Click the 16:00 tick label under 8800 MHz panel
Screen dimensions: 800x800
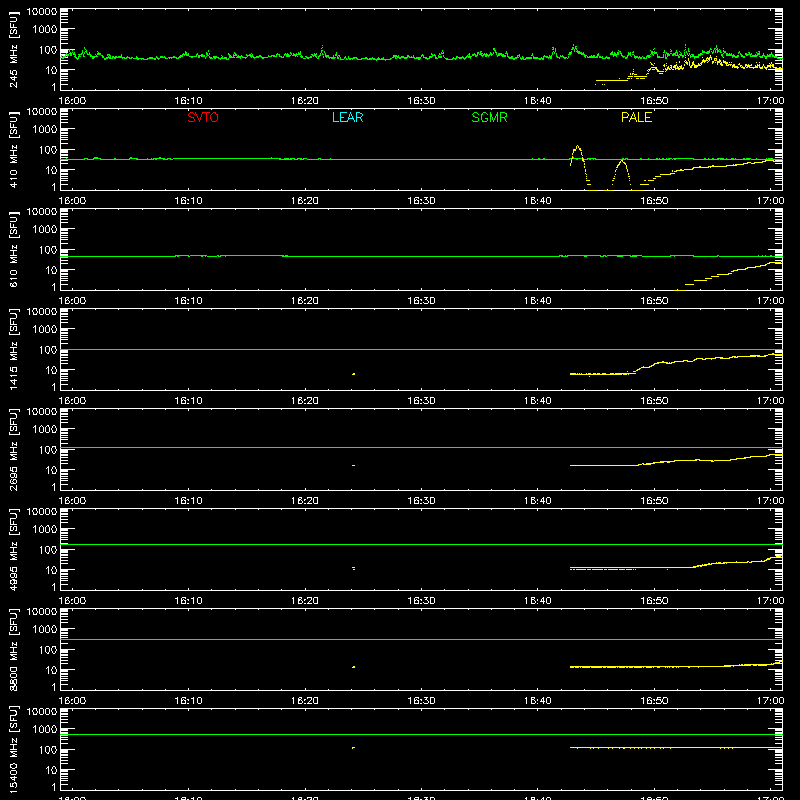pos(72,701)
